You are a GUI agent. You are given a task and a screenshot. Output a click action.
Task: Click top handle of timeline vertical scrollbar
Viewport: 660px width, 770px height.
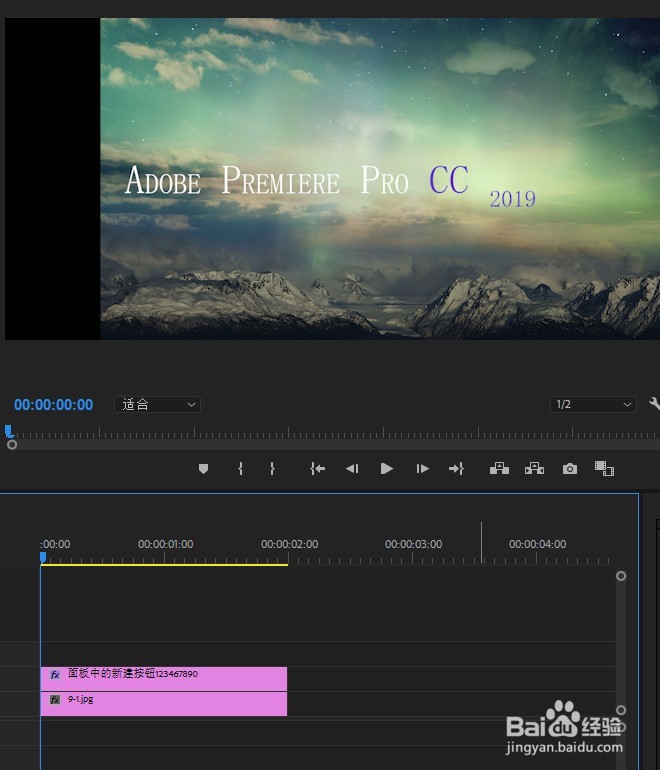tap(621, 576)
